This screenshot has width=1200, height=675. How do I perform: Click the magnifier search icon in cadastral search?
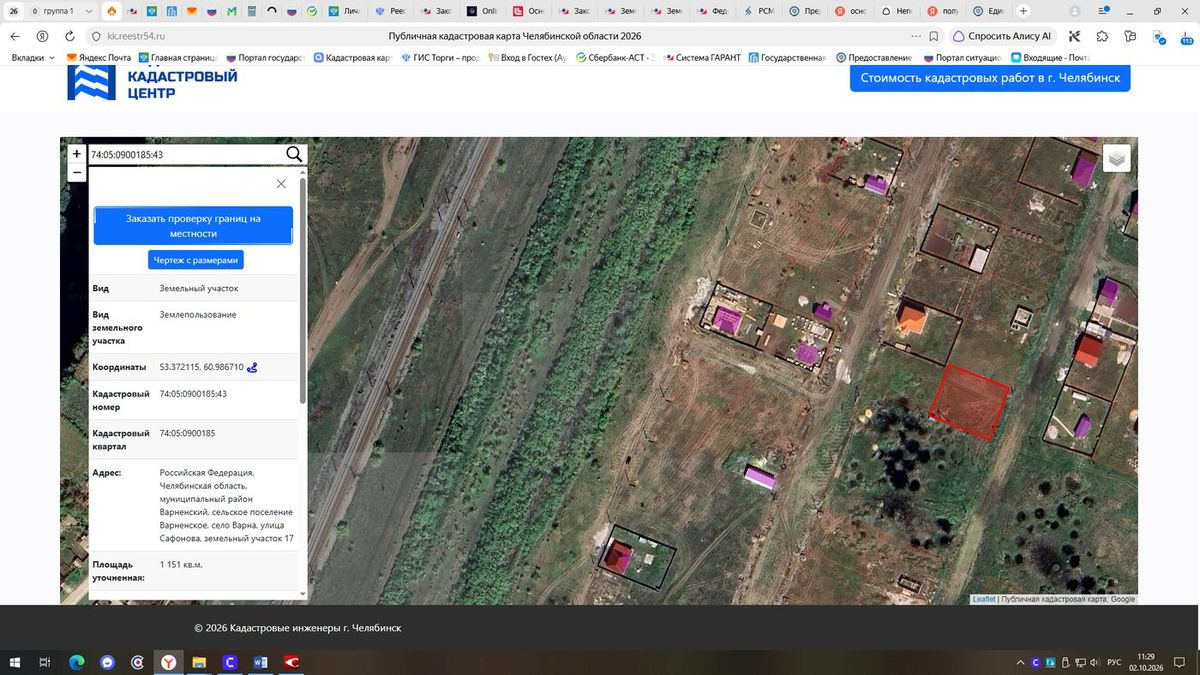[x=294, y=154]
